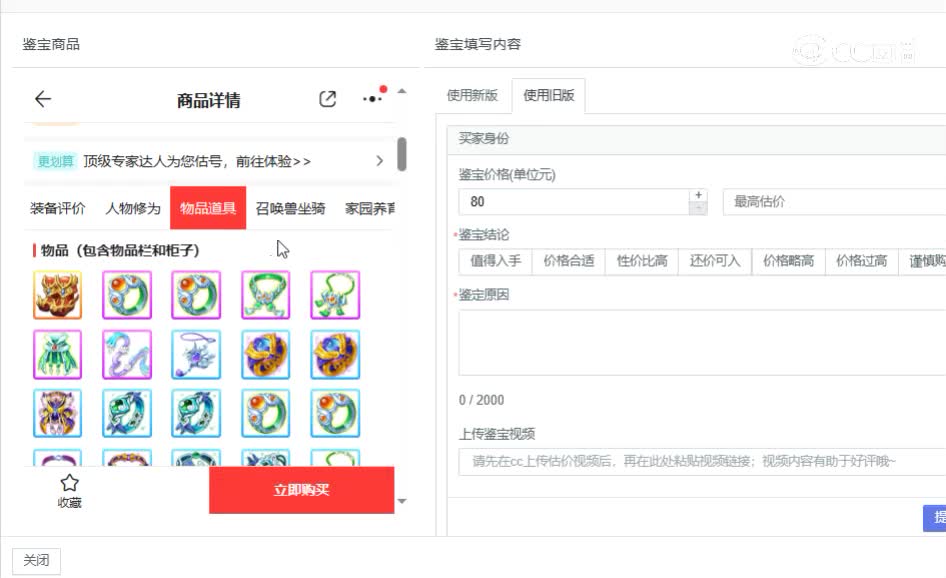Choose the 价格过高 conclusion option
The image size is (946, 578).
tap(862, 261)
